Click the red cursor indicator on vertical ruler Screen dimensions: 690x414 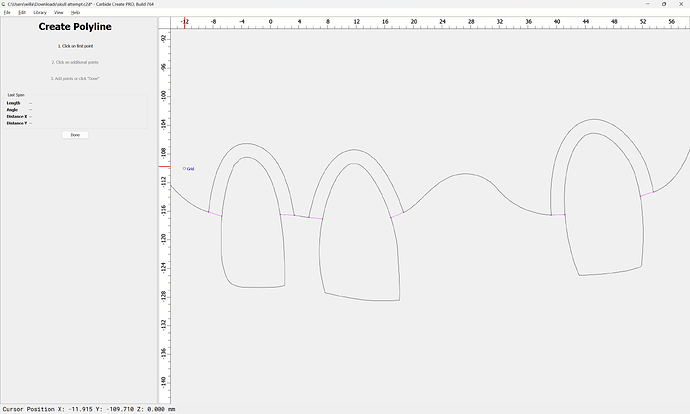[164, 166]
